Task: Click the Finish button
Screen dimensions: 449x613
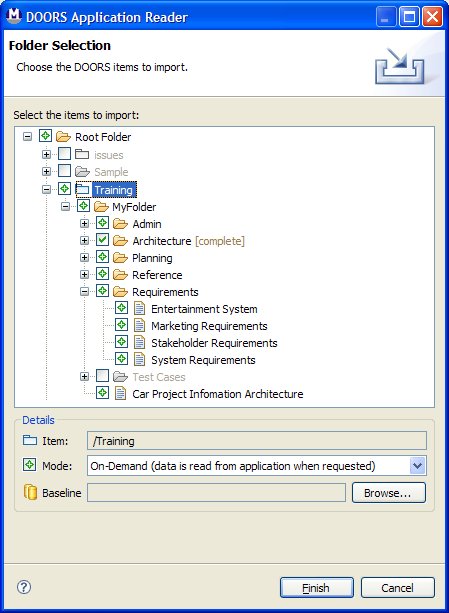Action: [x=317, y=588]
